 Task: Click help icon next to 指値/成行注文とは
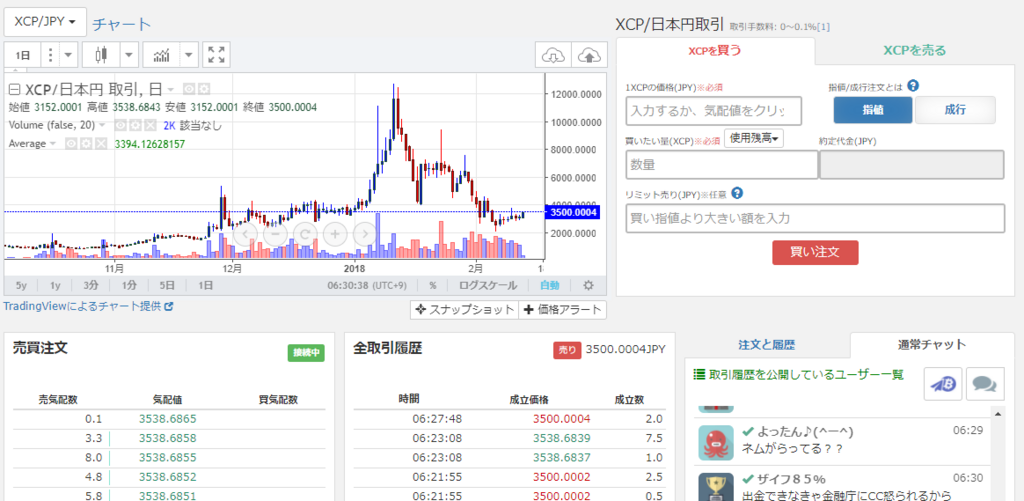click(914, 86)
